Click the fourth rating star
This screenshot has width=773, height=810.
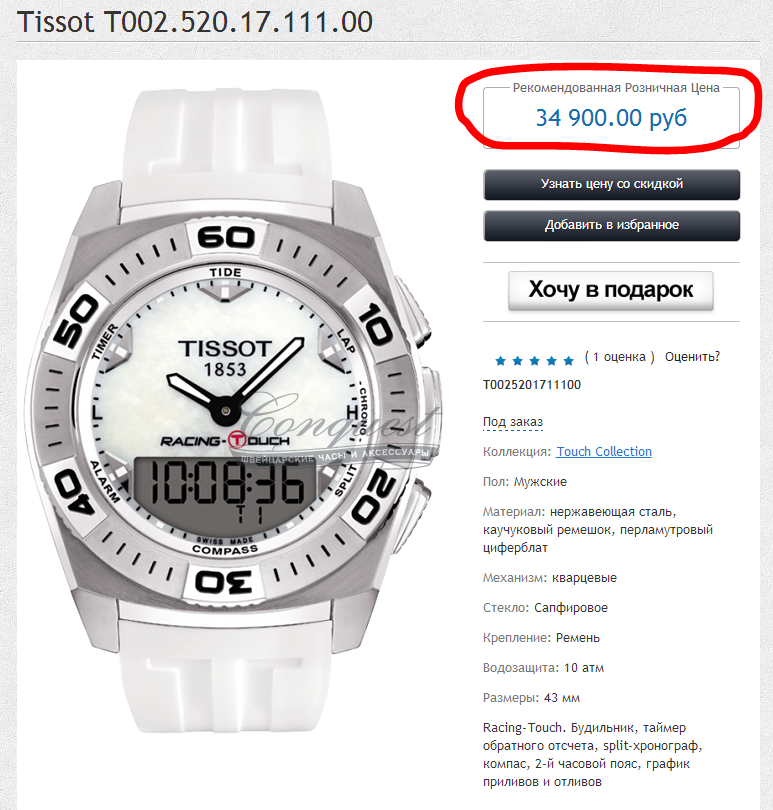point(551,361)
